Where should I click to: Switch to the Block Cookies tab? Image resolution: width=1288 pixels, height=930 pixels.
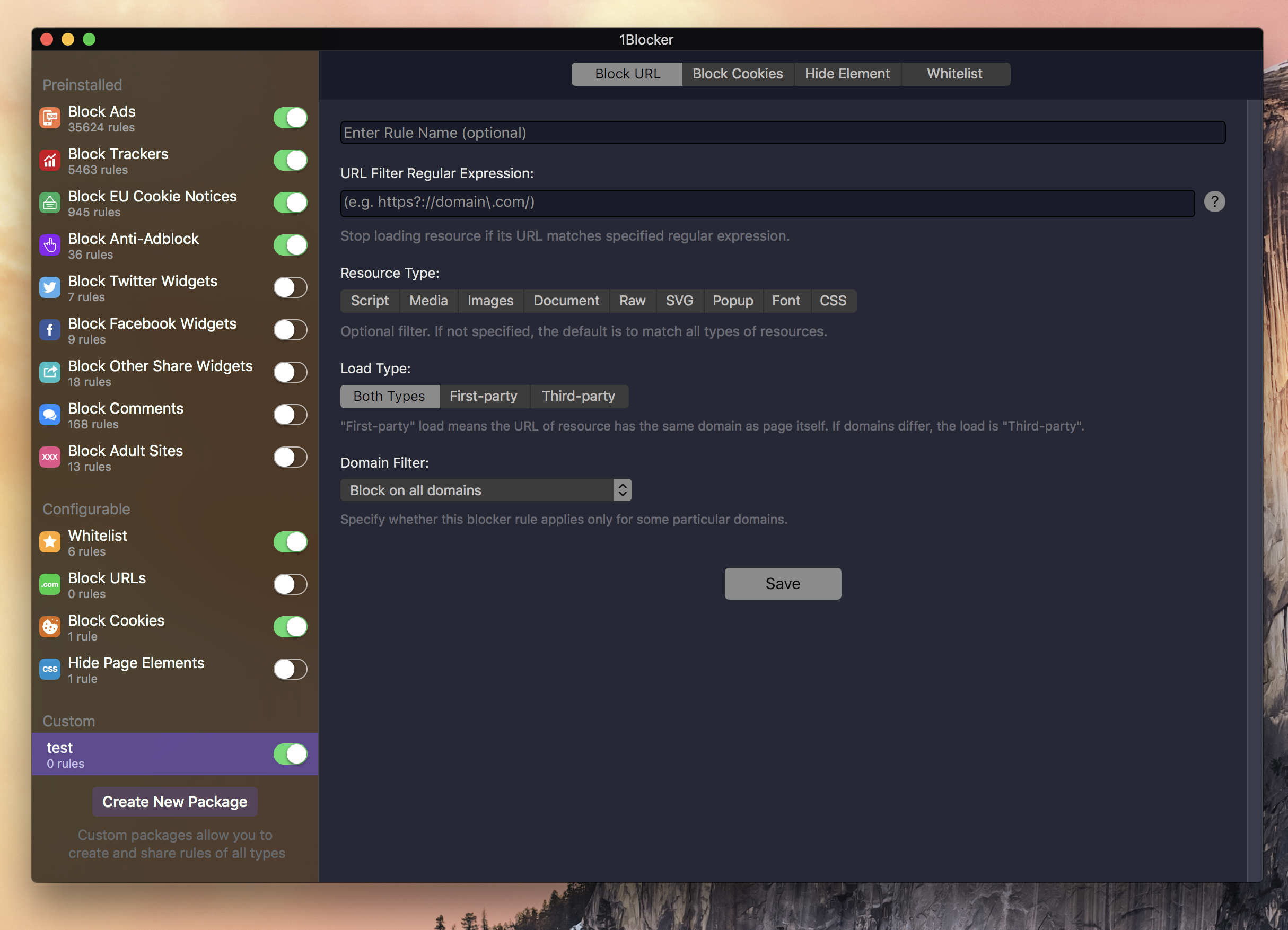coord(737,74)
